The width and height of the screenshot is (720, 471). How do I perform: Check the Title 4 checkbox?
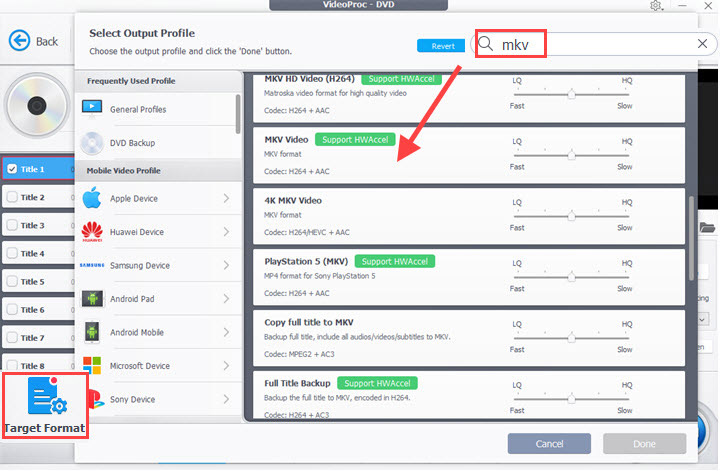point(12,253)
